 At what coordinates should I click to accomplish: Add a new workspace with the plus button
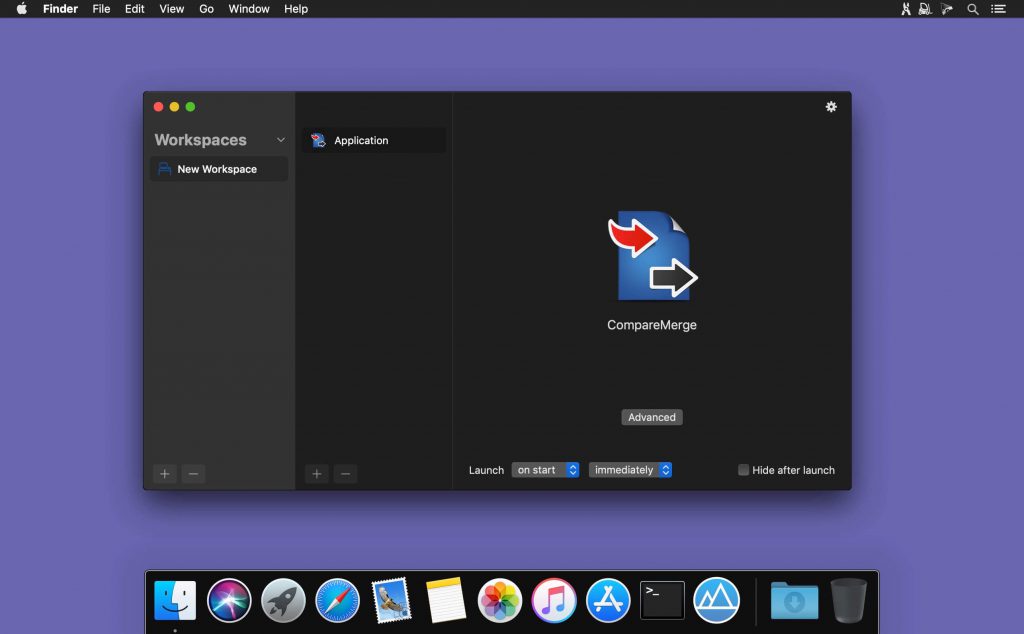point(164,473)
